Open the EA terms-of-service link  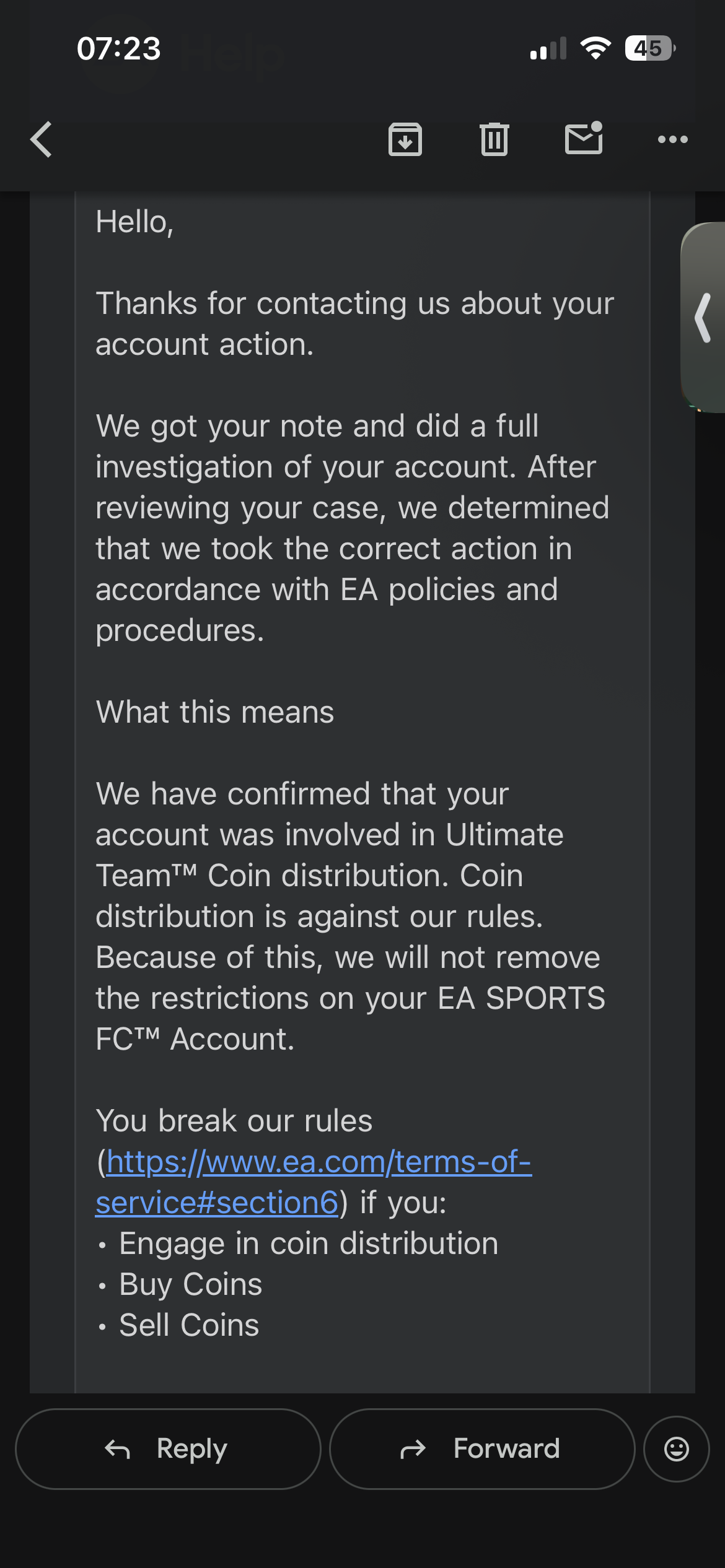tap(314, 1182)
